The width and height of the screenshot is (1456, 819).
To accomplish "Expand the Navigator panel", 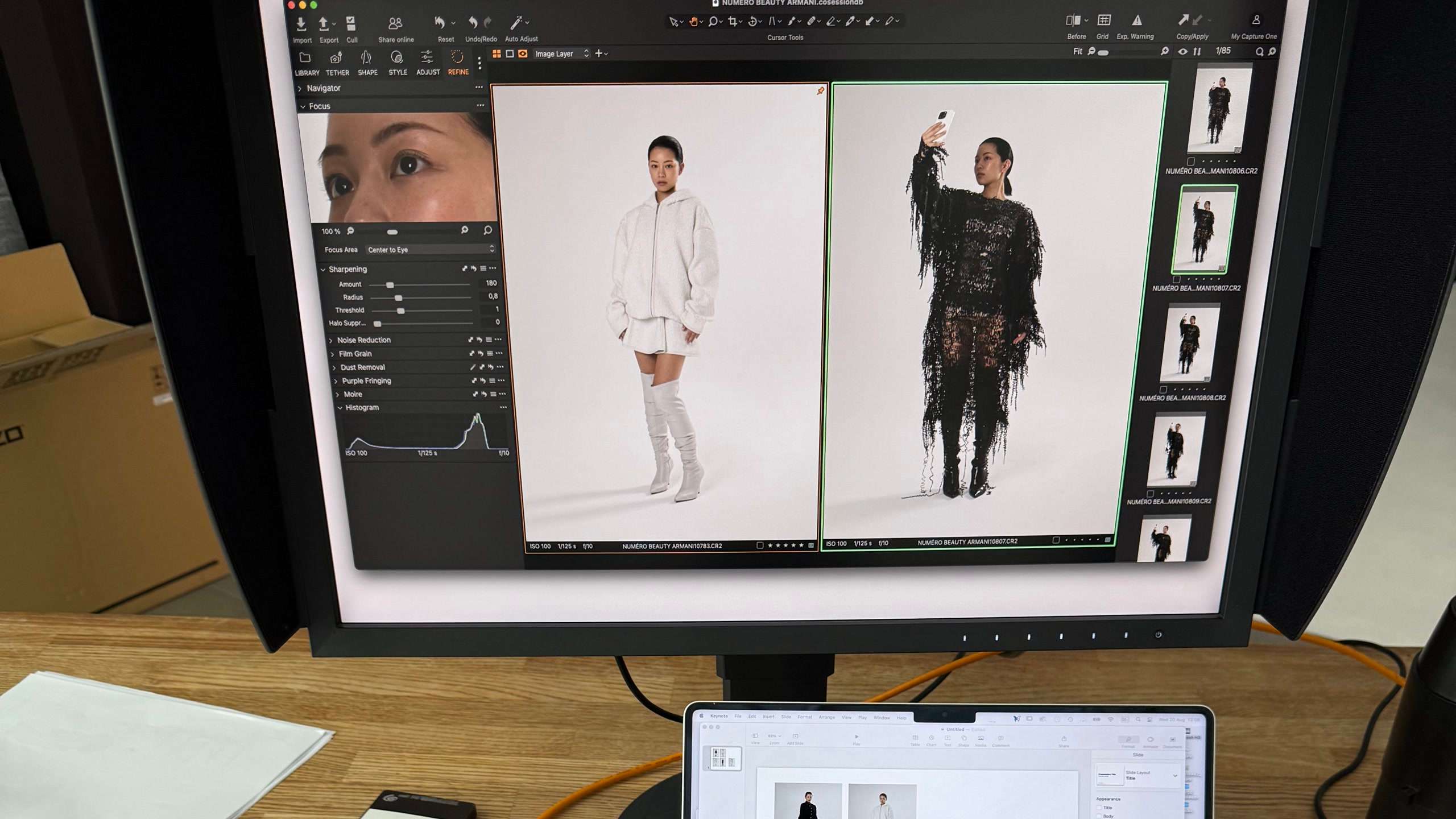I will 300,88.
